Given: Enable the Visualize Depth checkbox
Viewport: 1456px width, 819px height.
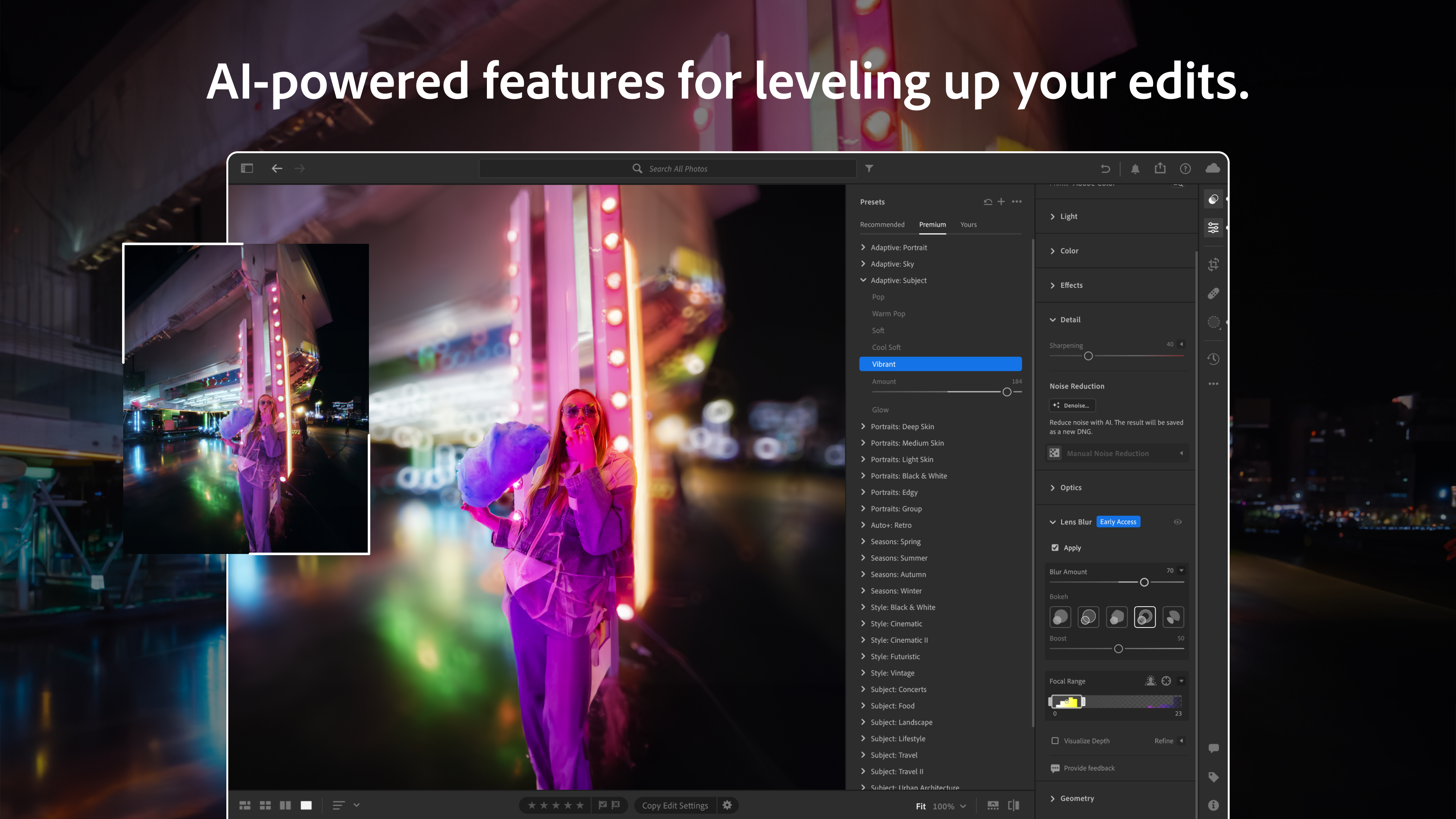Looking at the screenshot, I should (1055, 741).
